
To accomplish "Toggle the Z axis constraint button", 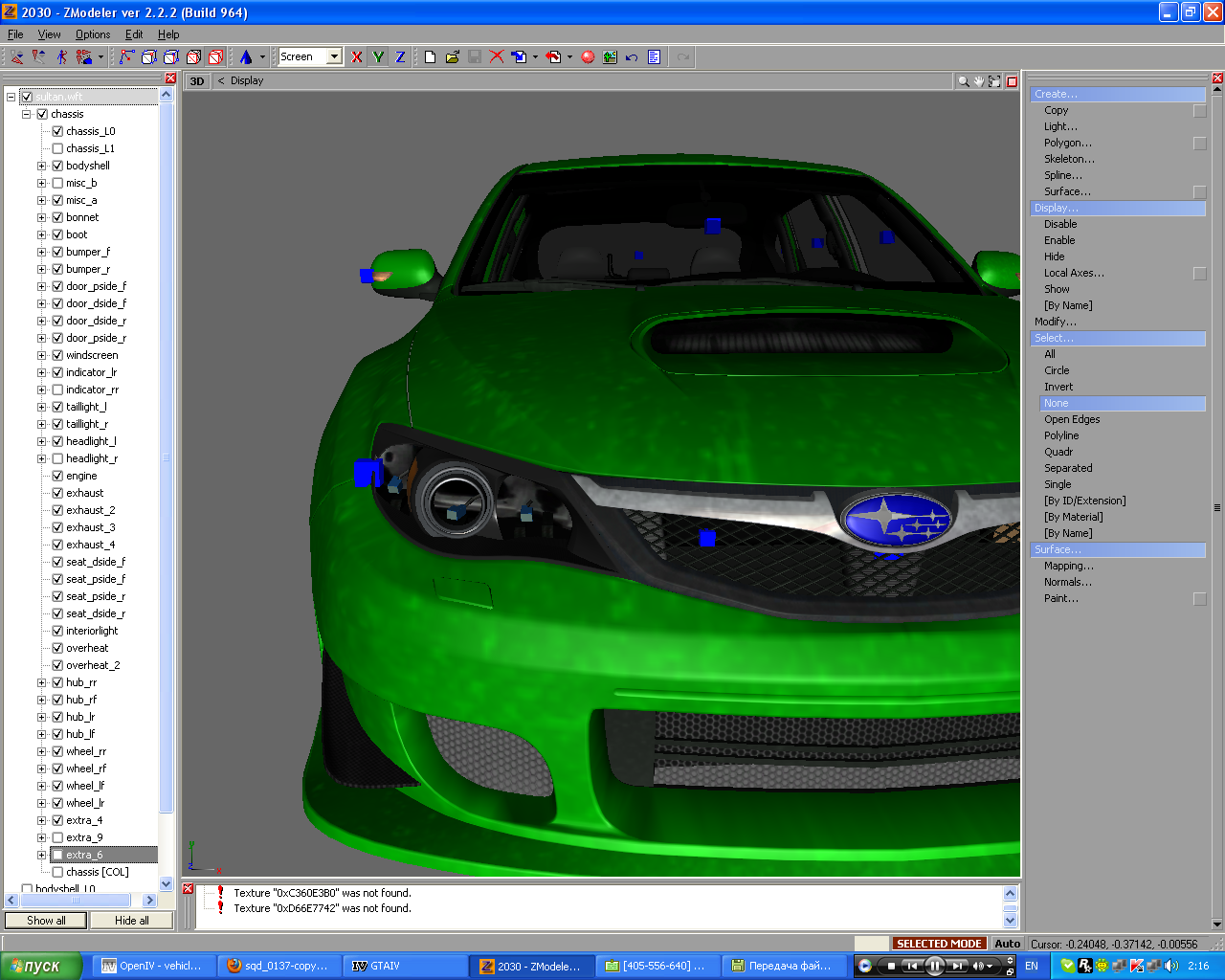I will tap(400, 57).
